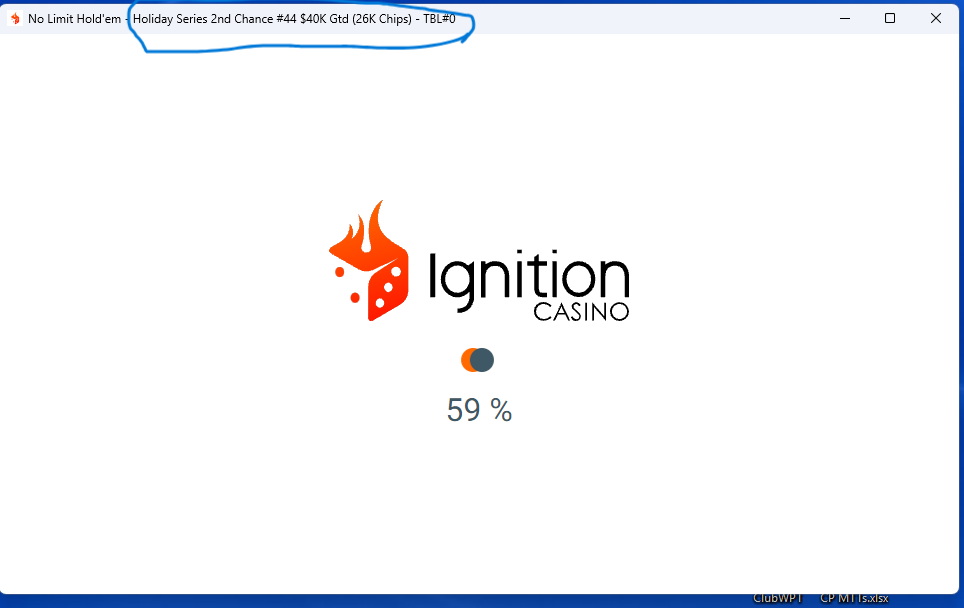Screen dimensions: 964x608
Task: Click the "TBL#0" table label
Action: pos(439,19)
